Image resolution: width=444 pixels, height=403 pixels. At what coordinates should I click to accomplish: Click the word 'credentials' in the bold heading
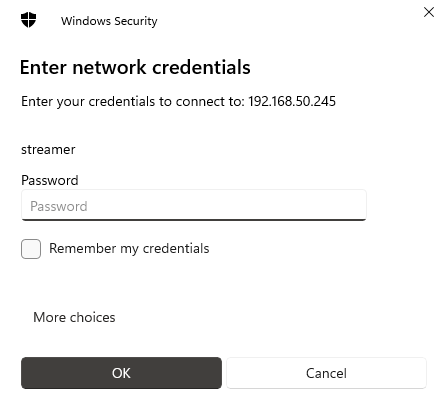[x=201, y=68]
